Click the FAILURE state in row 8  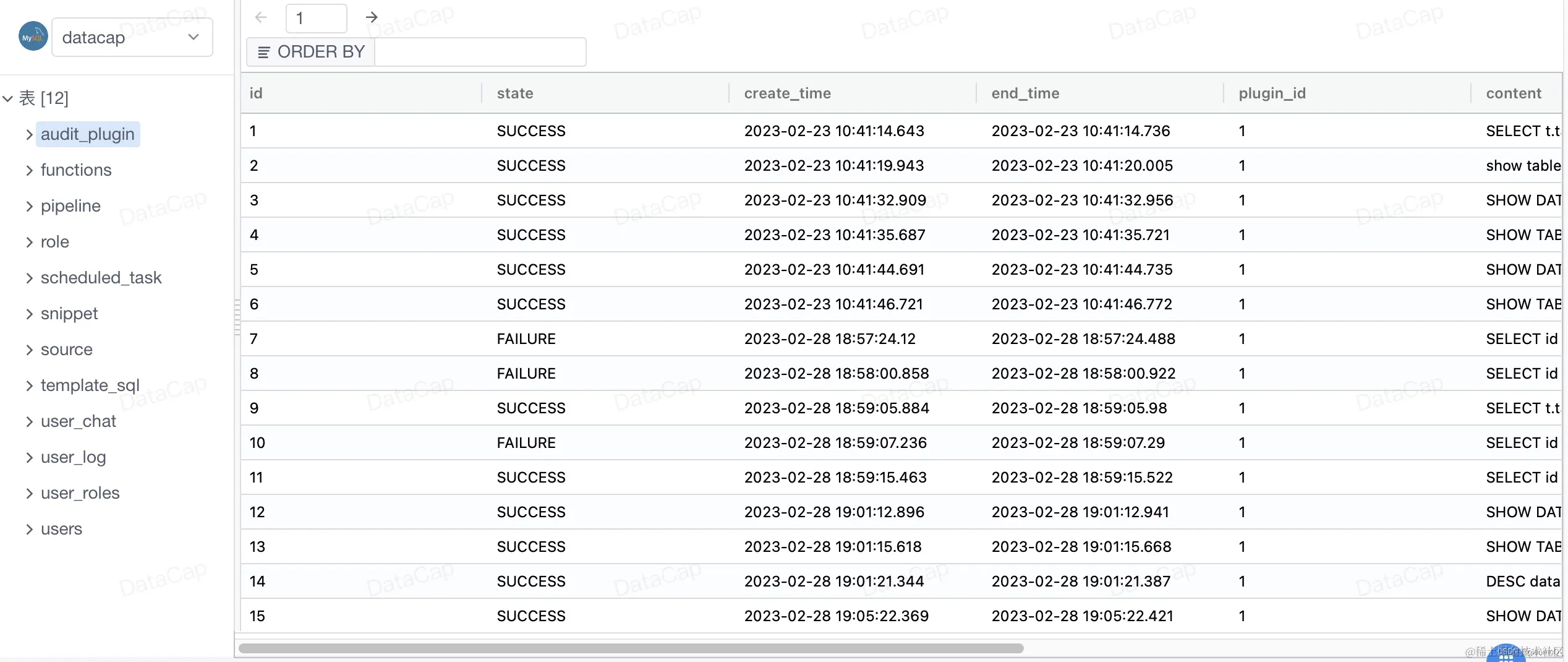click(x=526, y=374)
